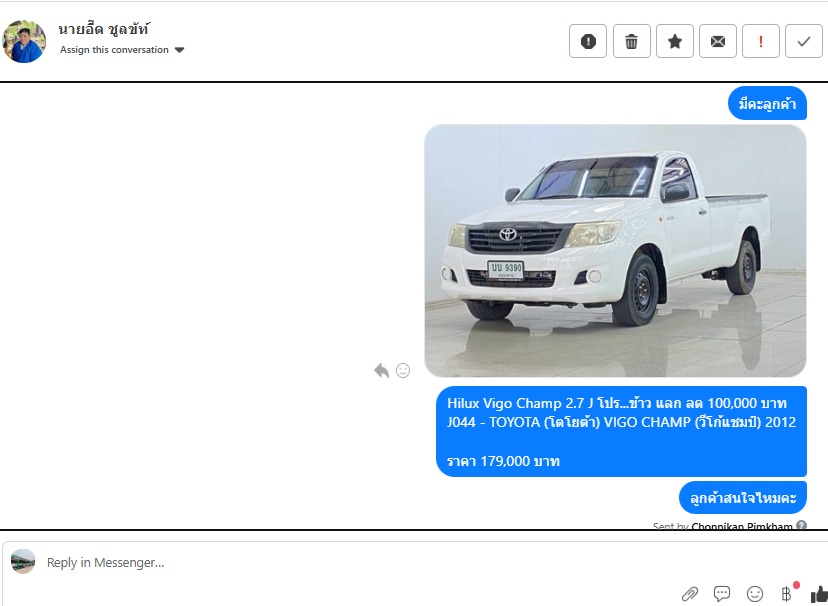828x606 pixels.
Task: Select Hilux Vigo Champ price message
Action: pyautogui.click(x=622, y=431)
